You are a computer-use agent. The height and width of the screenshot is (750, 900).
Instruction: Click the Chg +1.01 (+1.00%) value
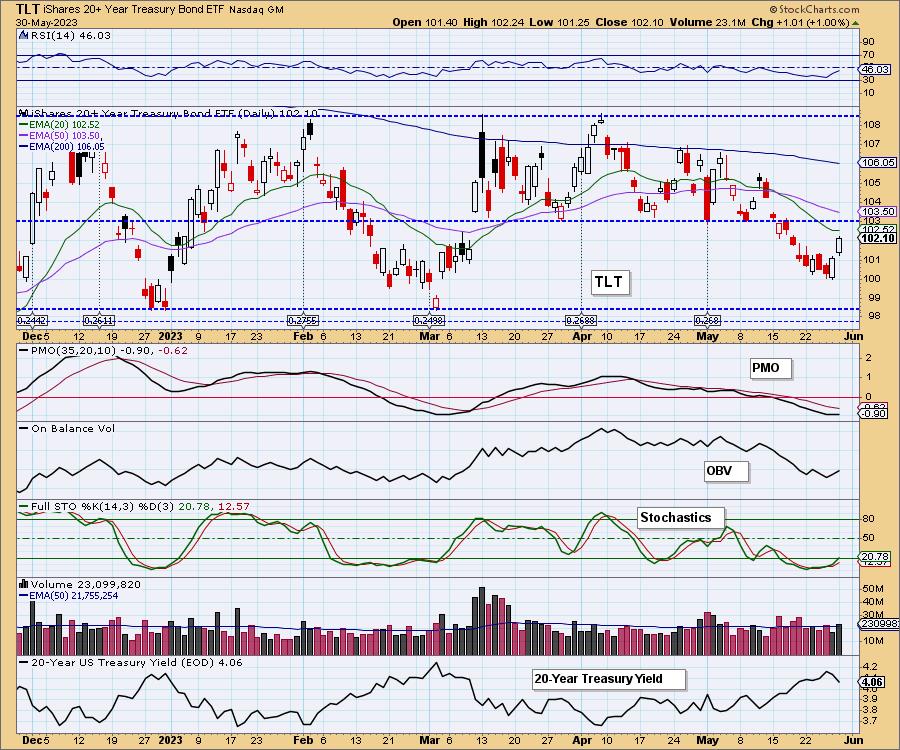point(800,22)
